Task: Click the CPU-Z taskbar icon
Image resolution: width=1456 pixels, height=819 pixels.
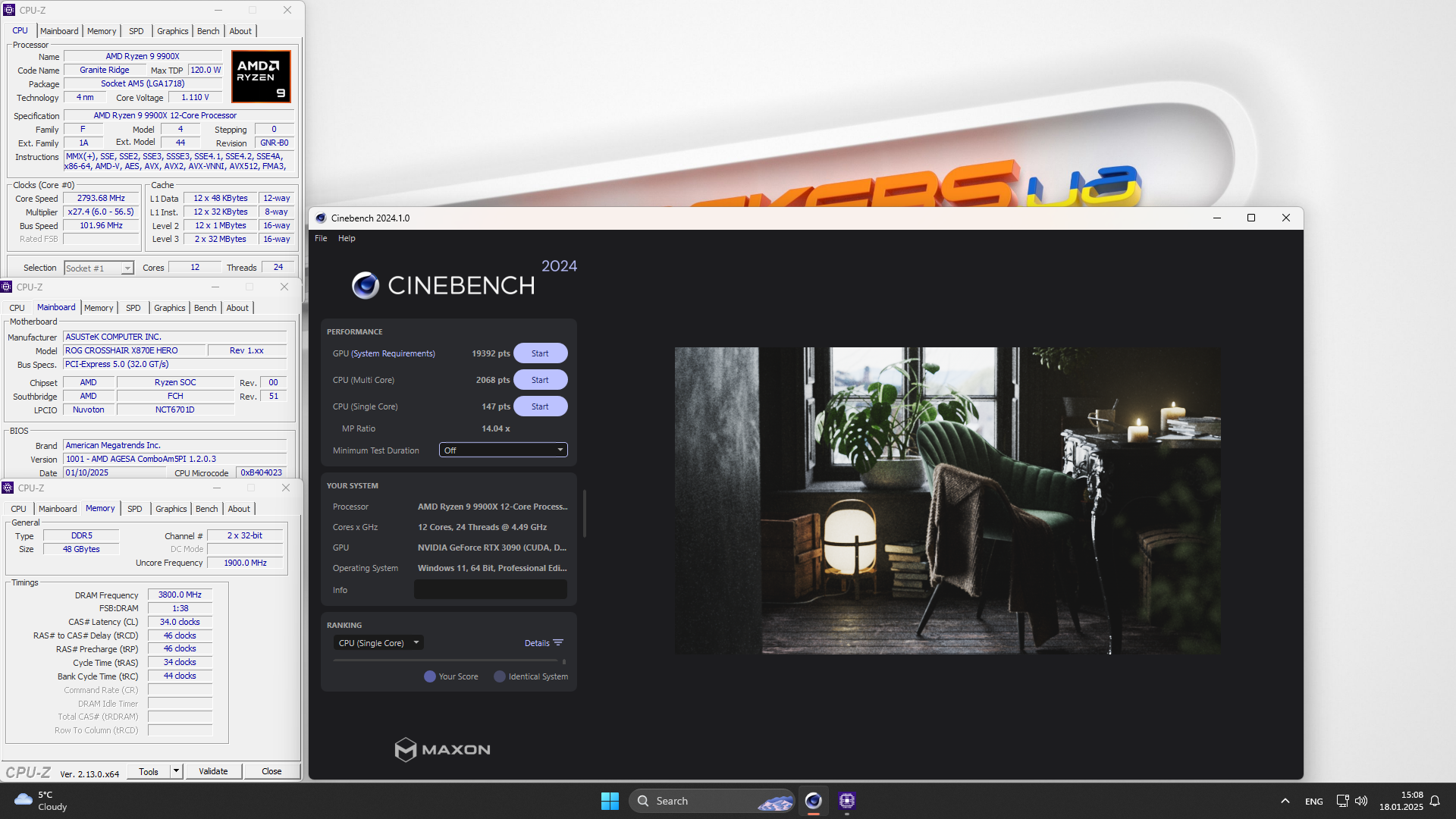Action: [x=848, y=800]
